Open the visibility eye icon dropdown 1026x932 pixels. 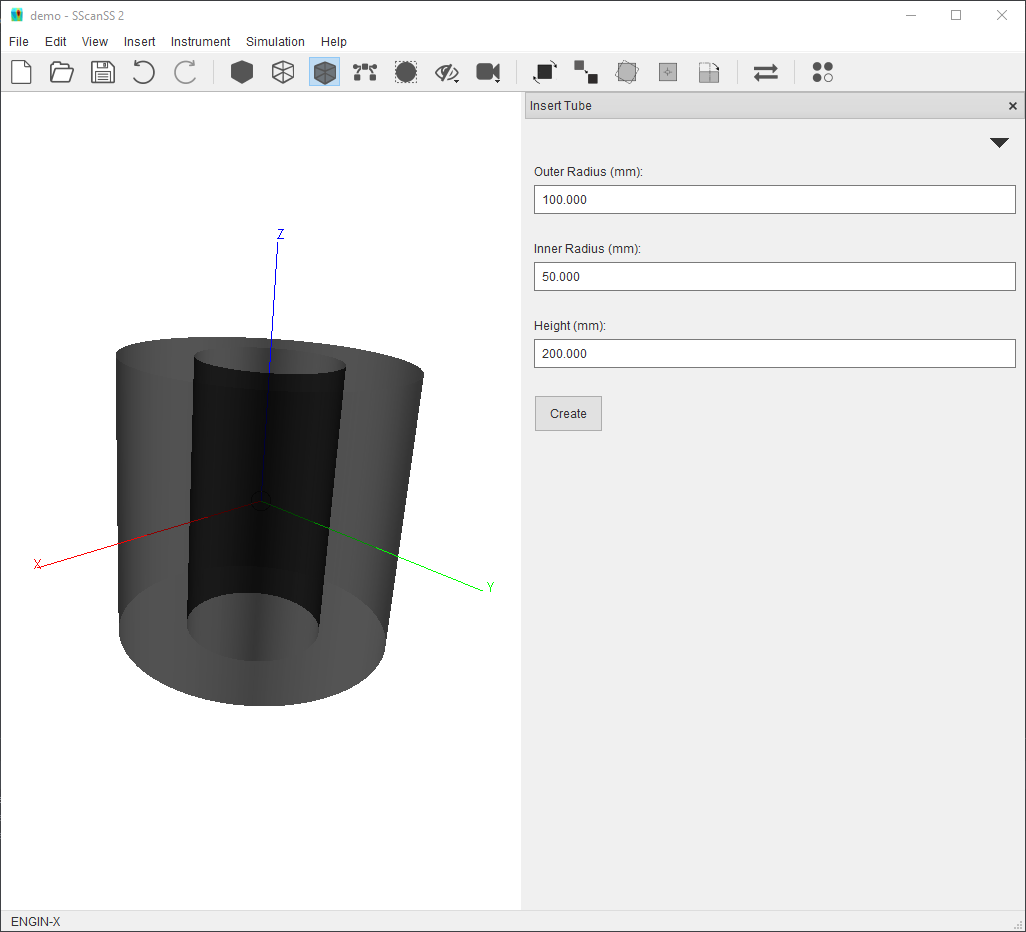pos(447,72)
